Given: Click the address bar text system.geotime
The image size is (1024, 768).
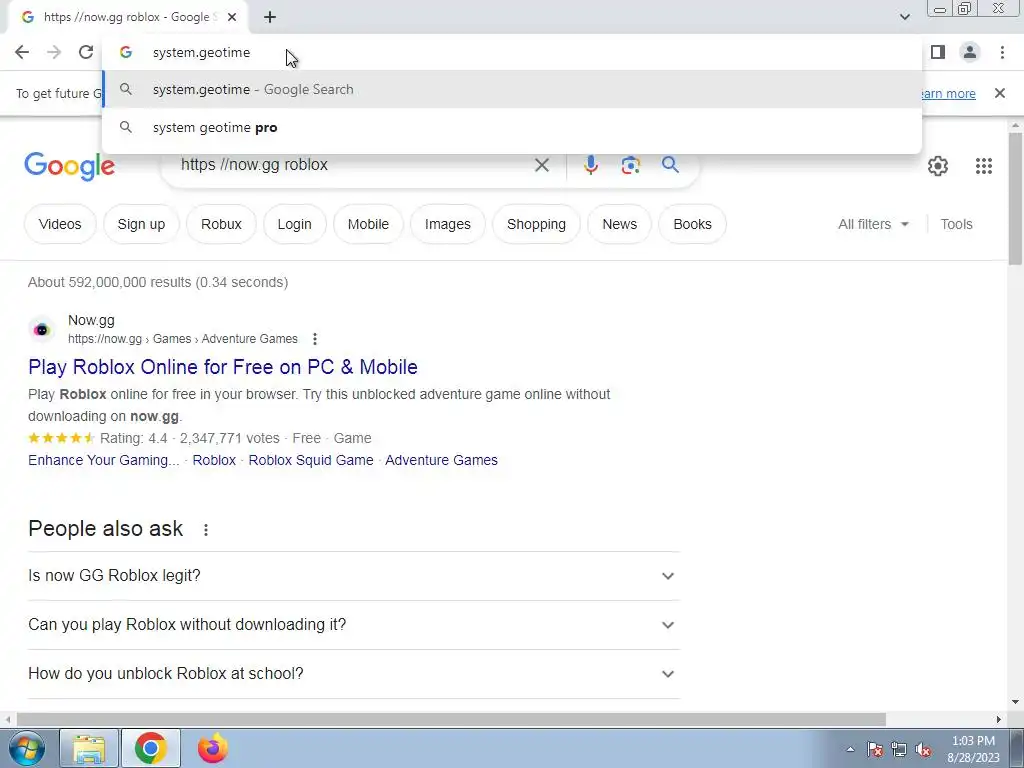Looking at the screenshot, I should (201, 52).
